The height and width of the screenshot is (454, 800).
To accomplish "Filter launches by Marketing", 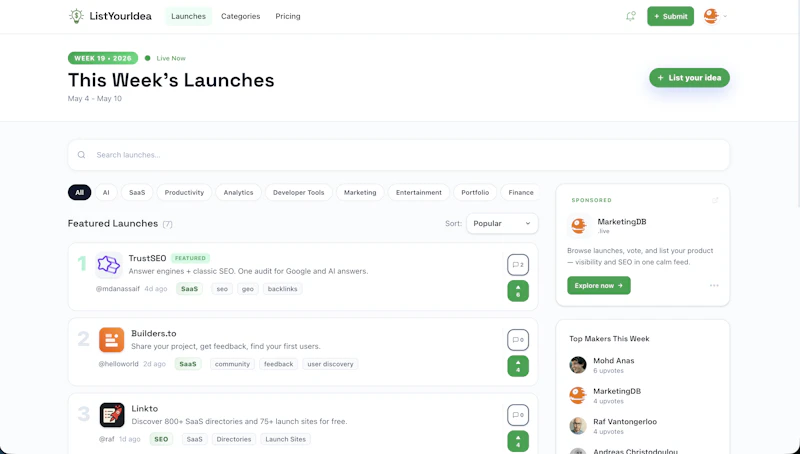I will pos(360,192).
